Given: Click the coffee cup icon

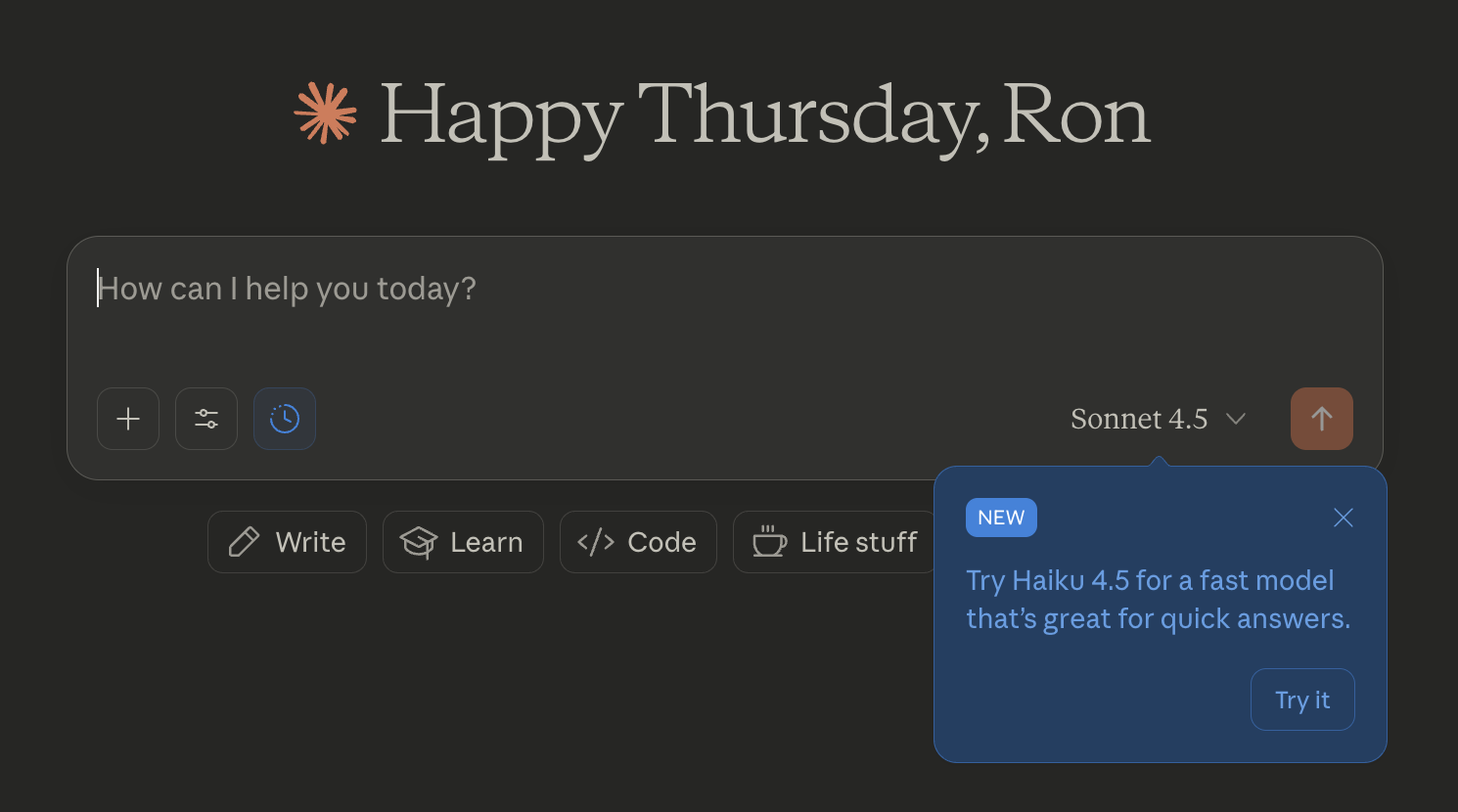Looking at the screenshot, I should point(769,541).
